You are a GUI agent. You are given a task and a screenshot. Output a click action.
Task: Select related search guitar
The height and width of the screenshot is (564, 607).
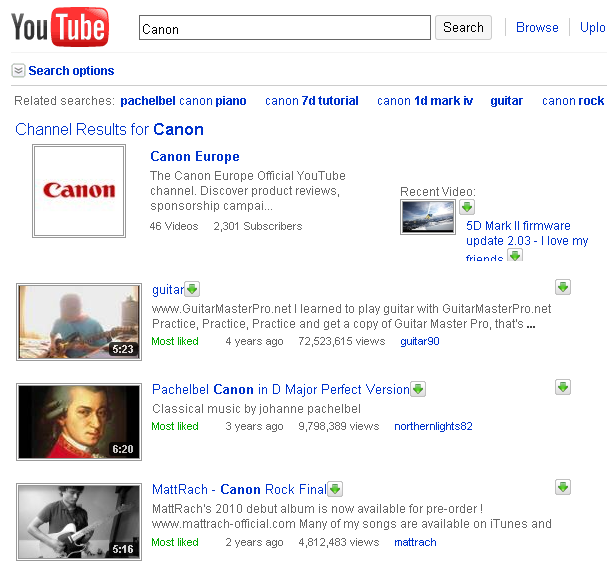point(507,101)
